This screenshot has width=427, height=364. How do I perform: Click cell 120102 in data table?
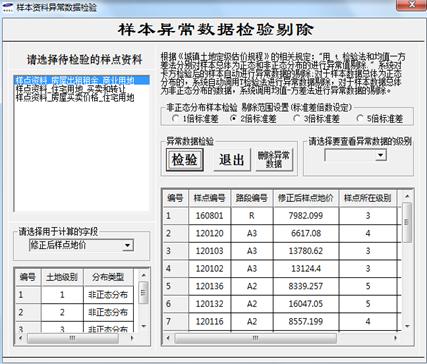tap(210, 269)
